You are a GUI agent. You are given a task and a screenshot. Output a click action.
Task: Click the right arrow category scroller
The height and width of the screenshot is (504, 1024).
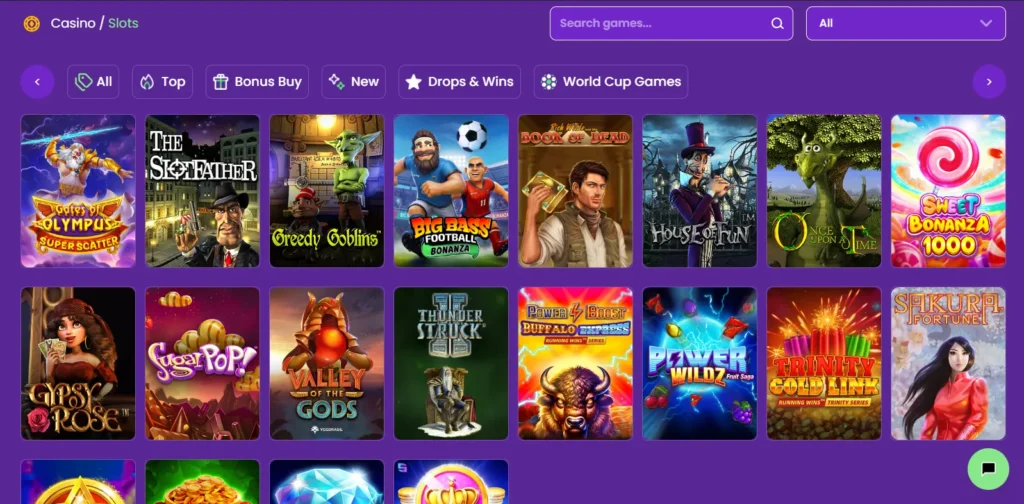click(989, 82)
